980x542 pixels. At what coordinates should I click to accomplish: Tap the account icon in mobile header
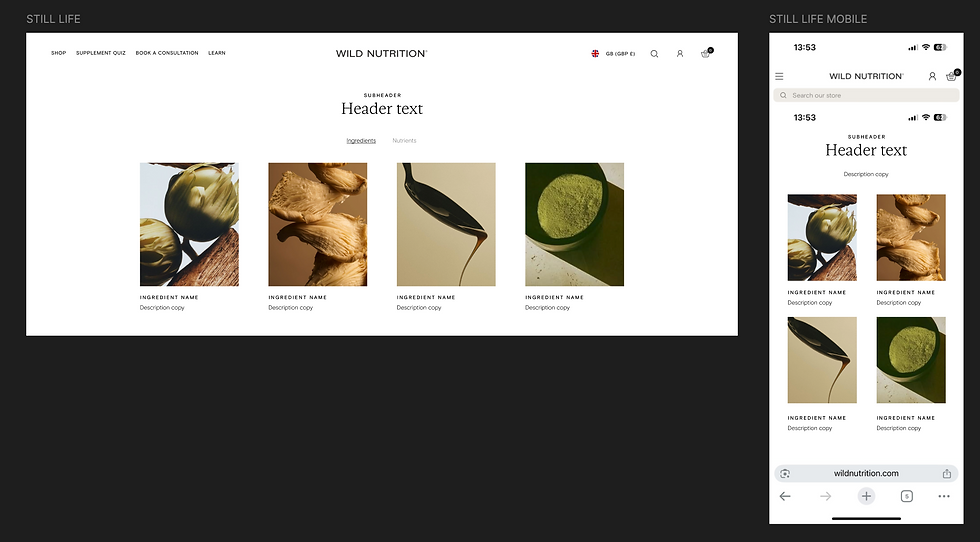coord(932,76)
